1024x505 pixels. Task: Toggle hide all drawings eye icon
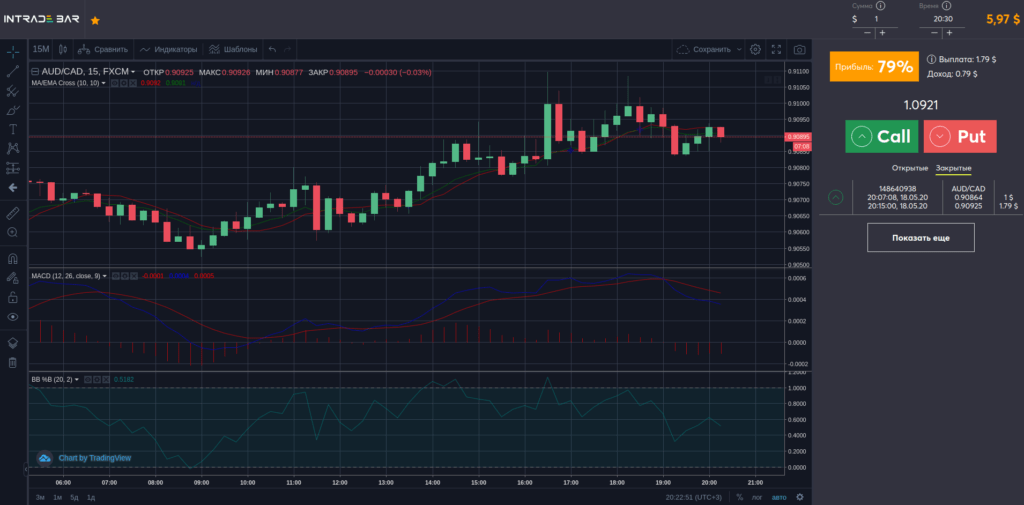[13, 316]
